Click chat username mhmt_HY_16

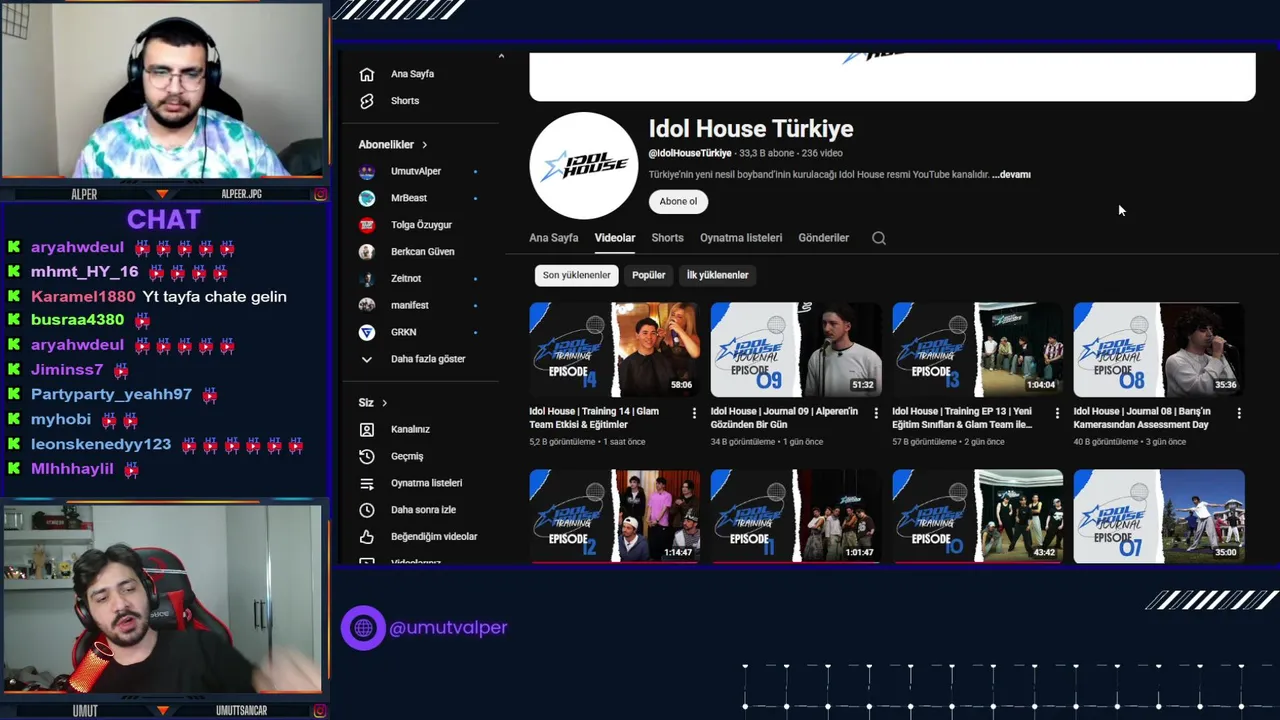pos(85,272)
